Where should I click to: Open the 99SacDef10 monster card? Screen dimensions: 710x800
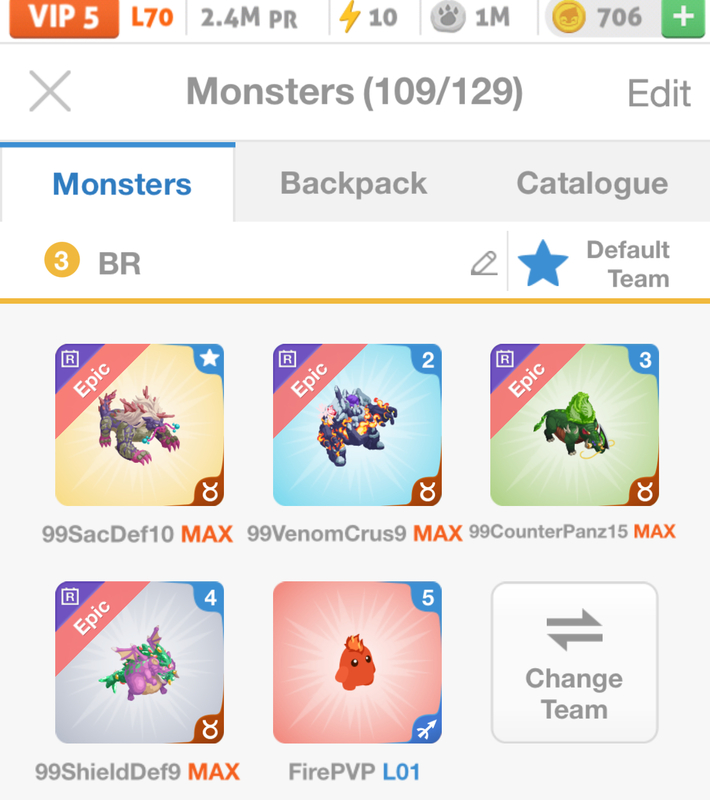[x=139, y=425]
